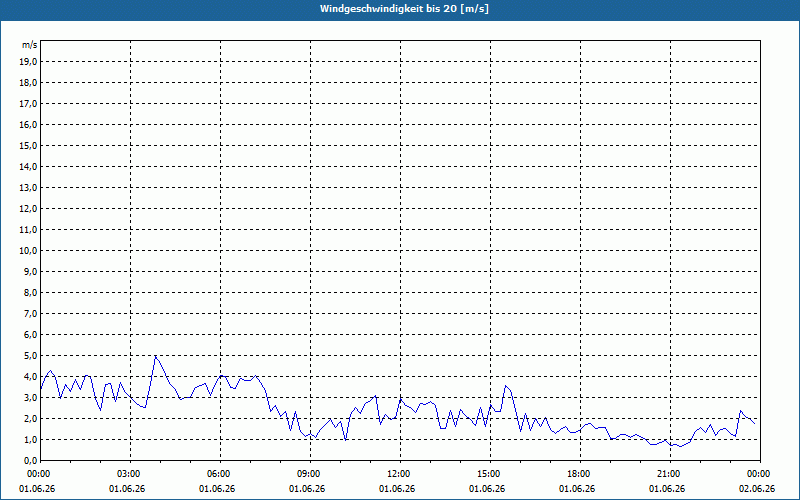The width and height of the screenshot is (800, 500).
Task: Click the 15:00 time axis label
Action: point(490,474)
